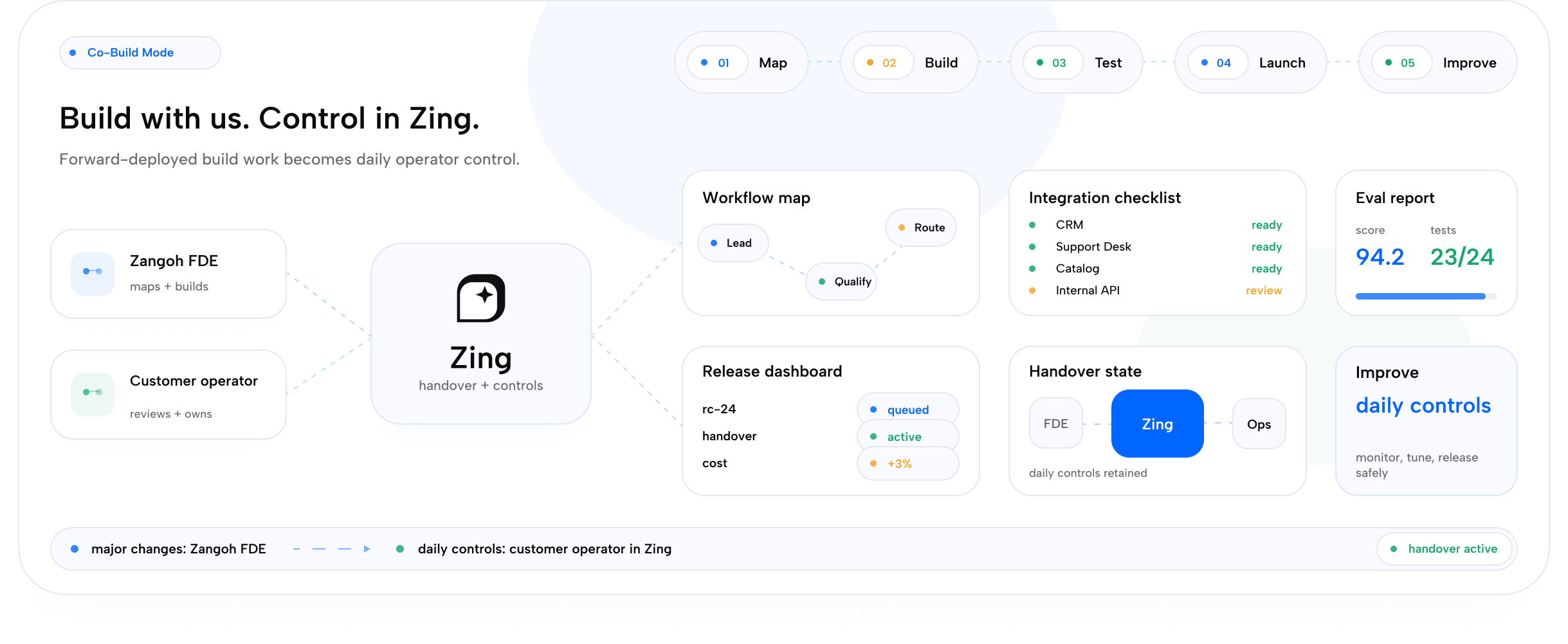Open the 03 Test step

pos(1076,62)
